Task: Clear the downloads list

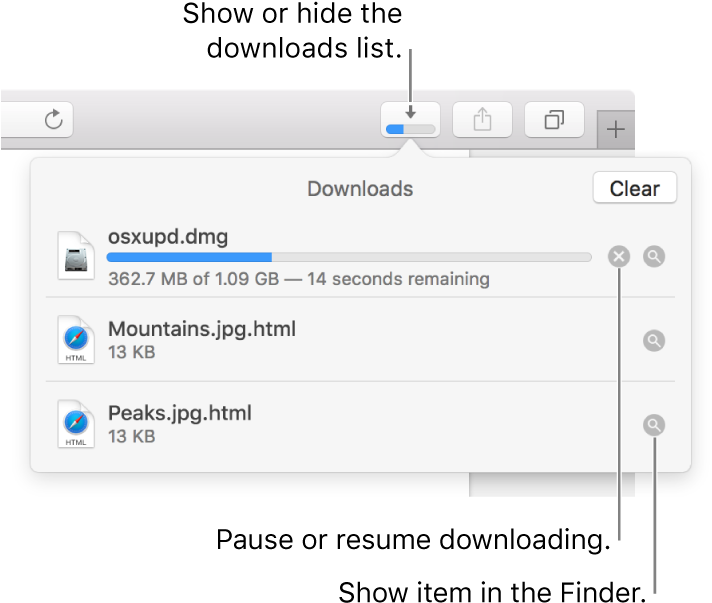Action: [x=634, y=188]
